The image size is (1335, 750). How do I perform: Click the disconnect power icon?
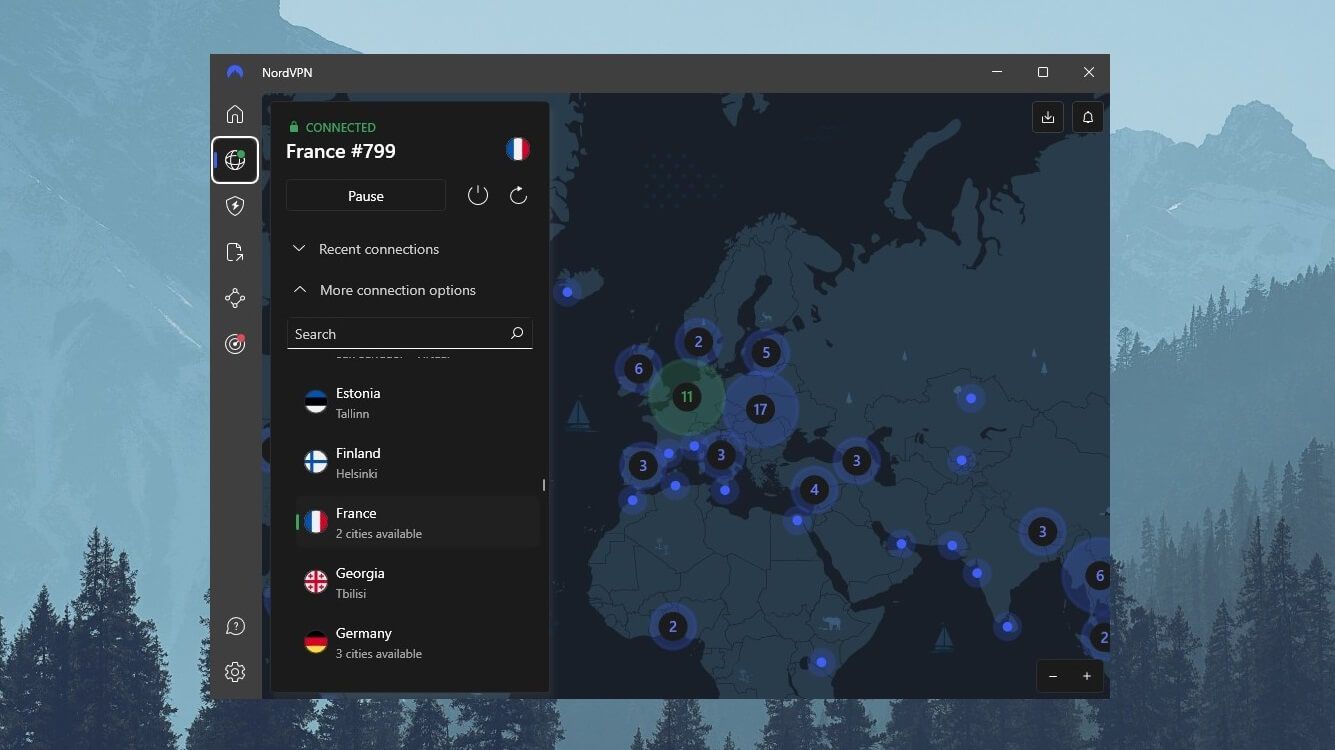click(478, 195)
